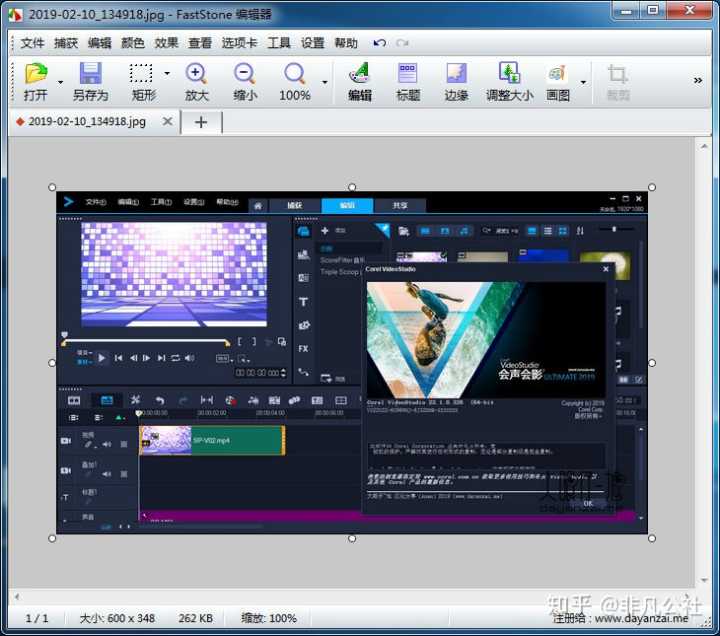Expand the 打开 dropdown arrow

(x=60, y=83)
